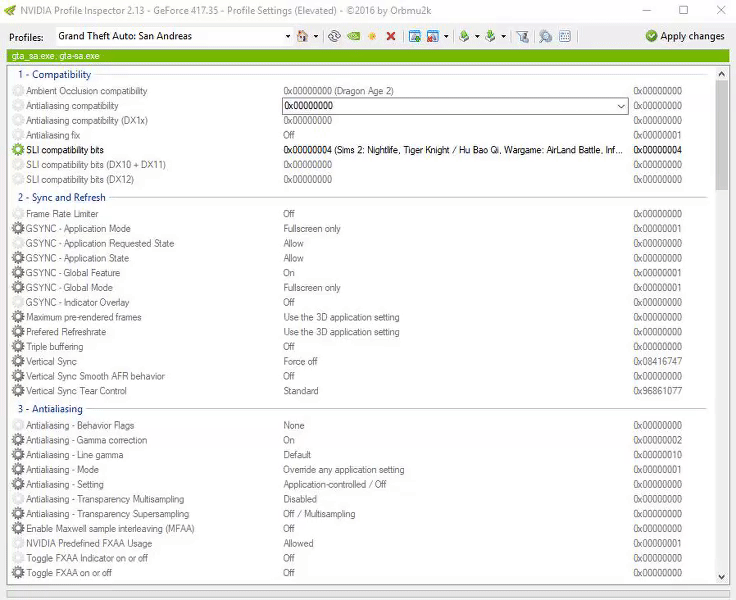Click the refresh profile icon
The width and height of the screenshot is (736, 600).
coord(334,36)
